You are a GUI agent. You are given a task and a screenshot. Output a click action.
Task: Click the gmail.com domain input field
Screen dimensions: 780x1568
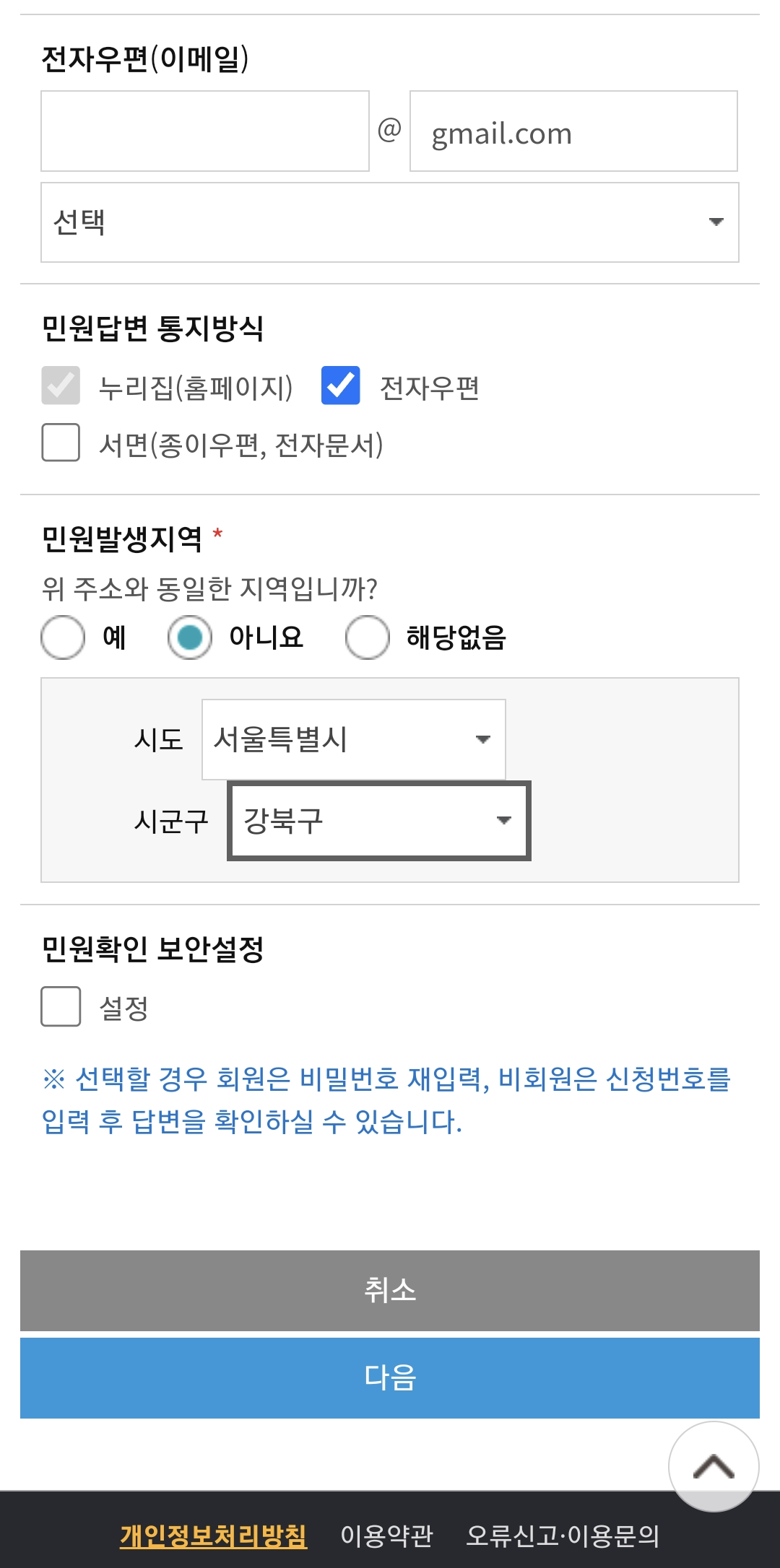click(573, 130)
